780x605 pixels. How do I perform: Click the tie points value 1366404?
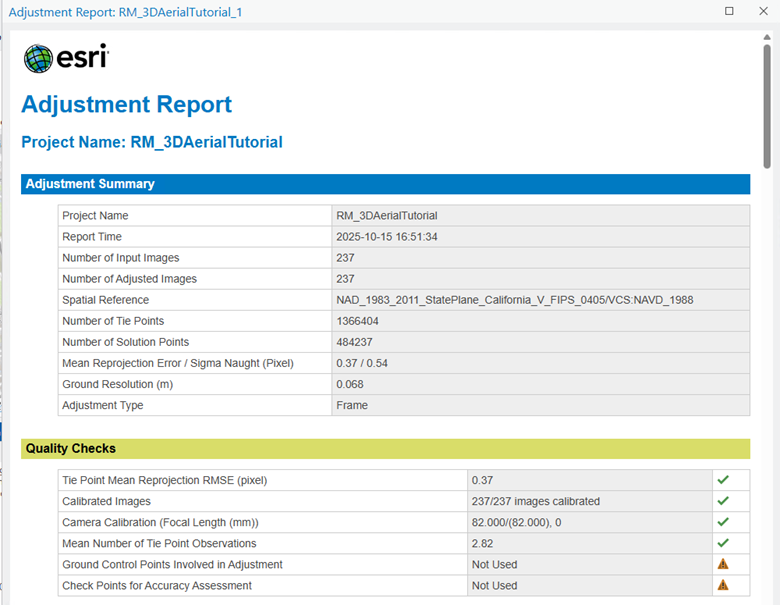click(357, 321)
